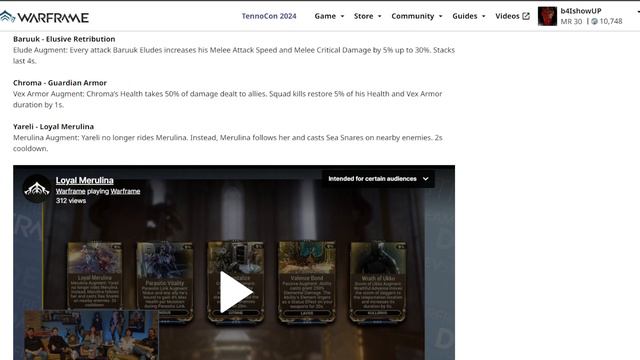This screenshot has width=640, height=360.
Task: Open the TennoCon 2024 link
Action: 269,16
